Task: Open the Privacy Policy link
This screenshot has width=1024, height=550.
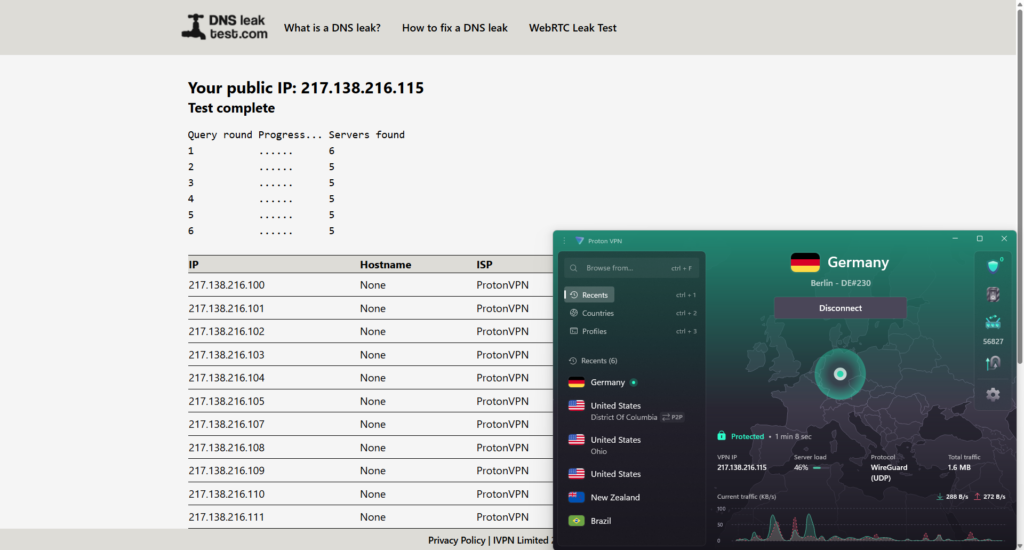Action: click(456, 540)
